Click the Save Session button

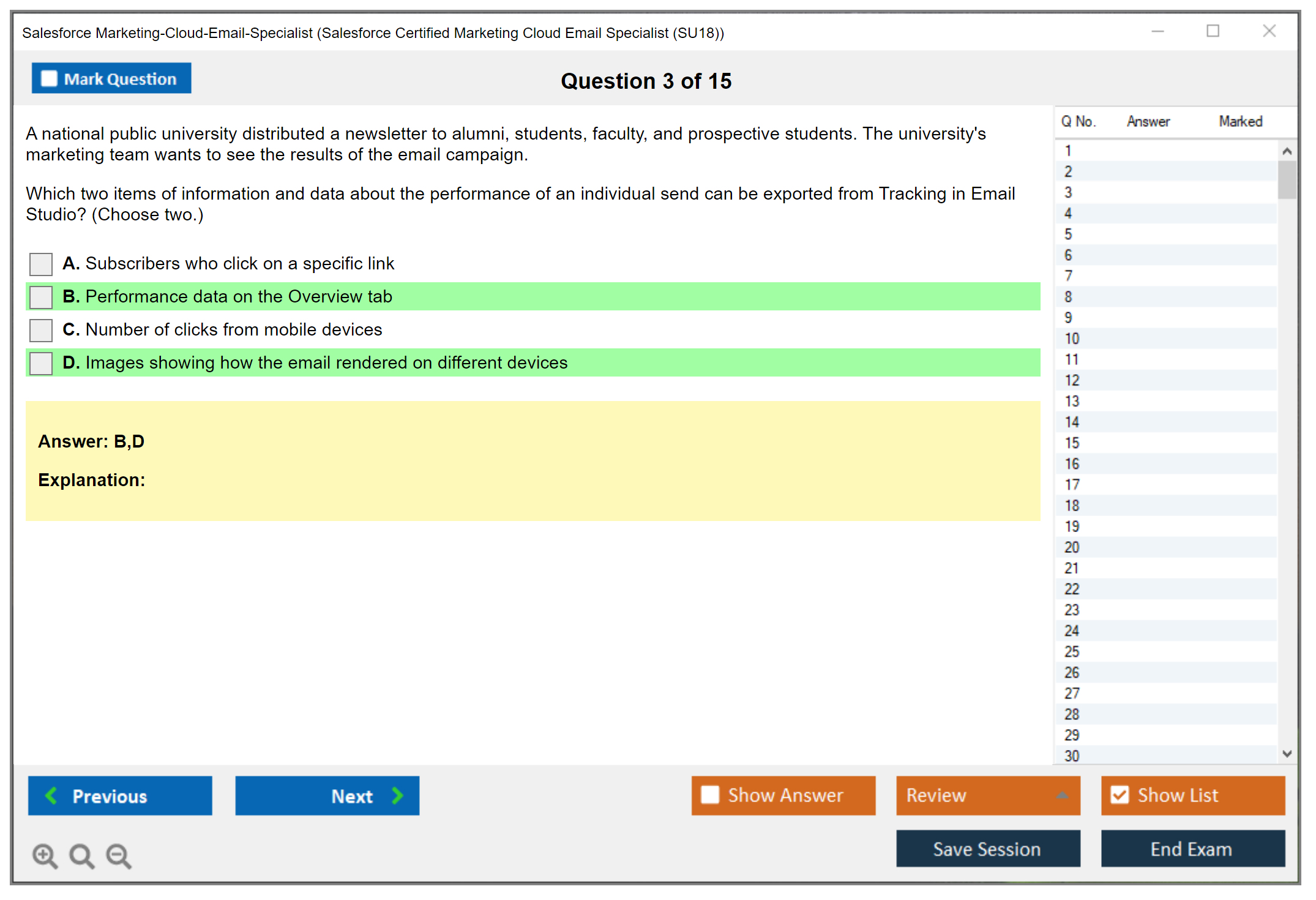(x=987, y=849)
